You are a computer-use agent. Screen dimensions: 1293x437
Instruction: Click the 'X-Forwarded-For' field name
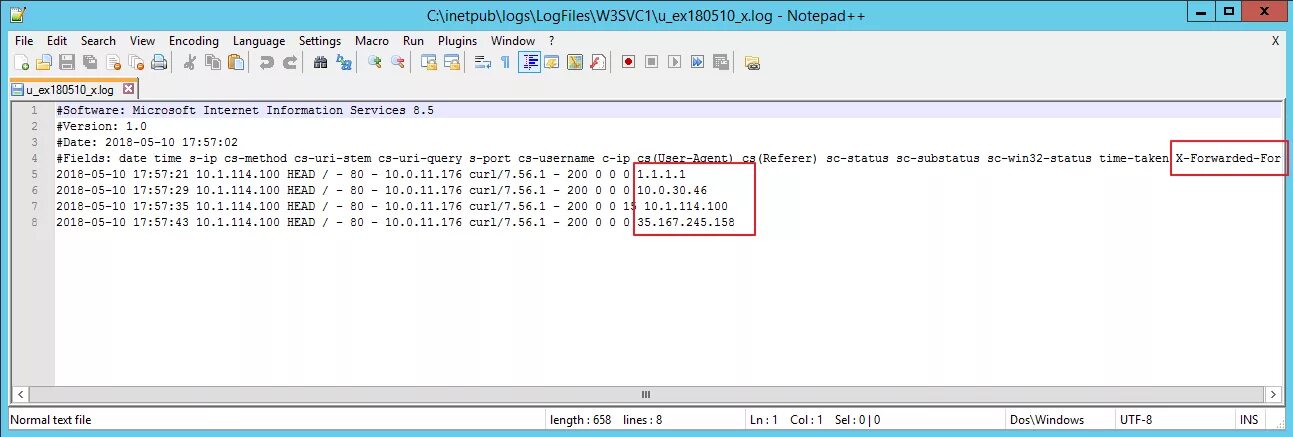[x=1228, y=158]
